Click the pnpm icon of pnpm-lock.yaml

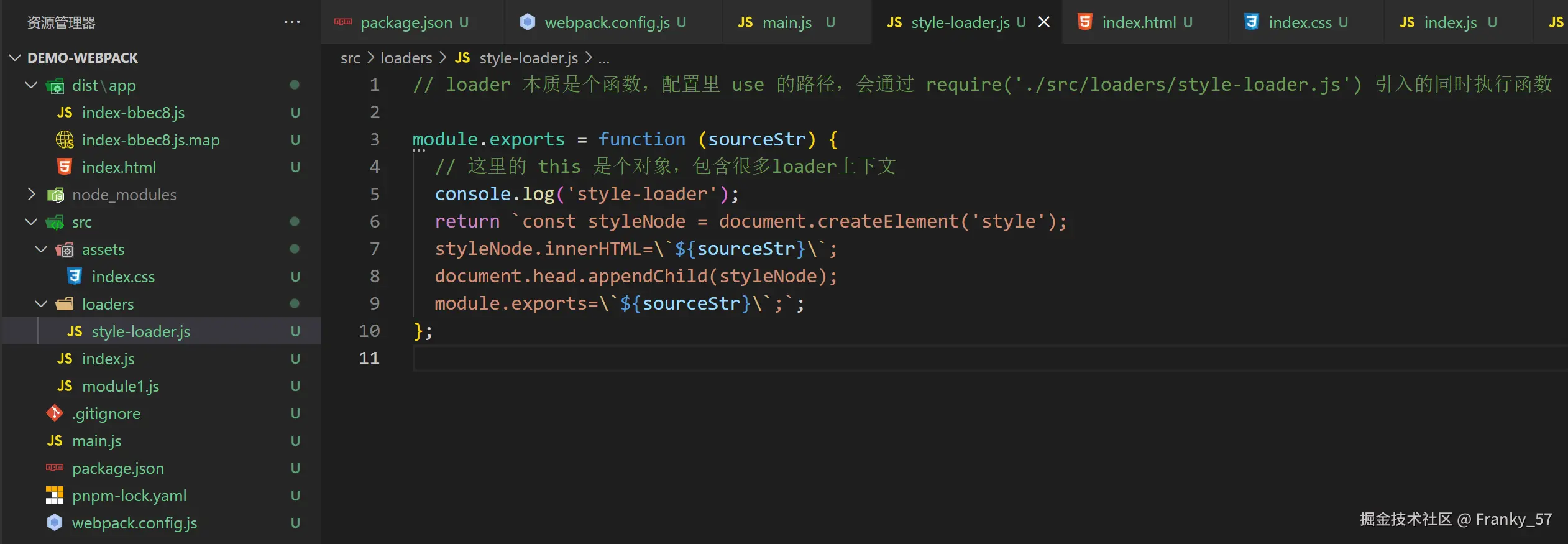(55, 495)
